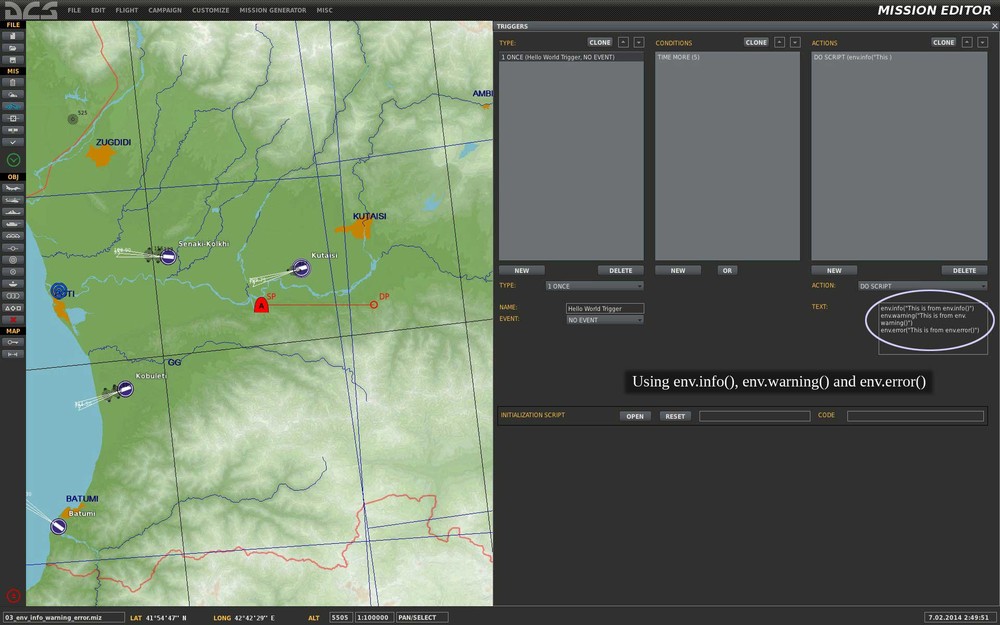Select the airplane group tool under OBJ
This screenshot has width=1000, height=625.
coord(13,188)
